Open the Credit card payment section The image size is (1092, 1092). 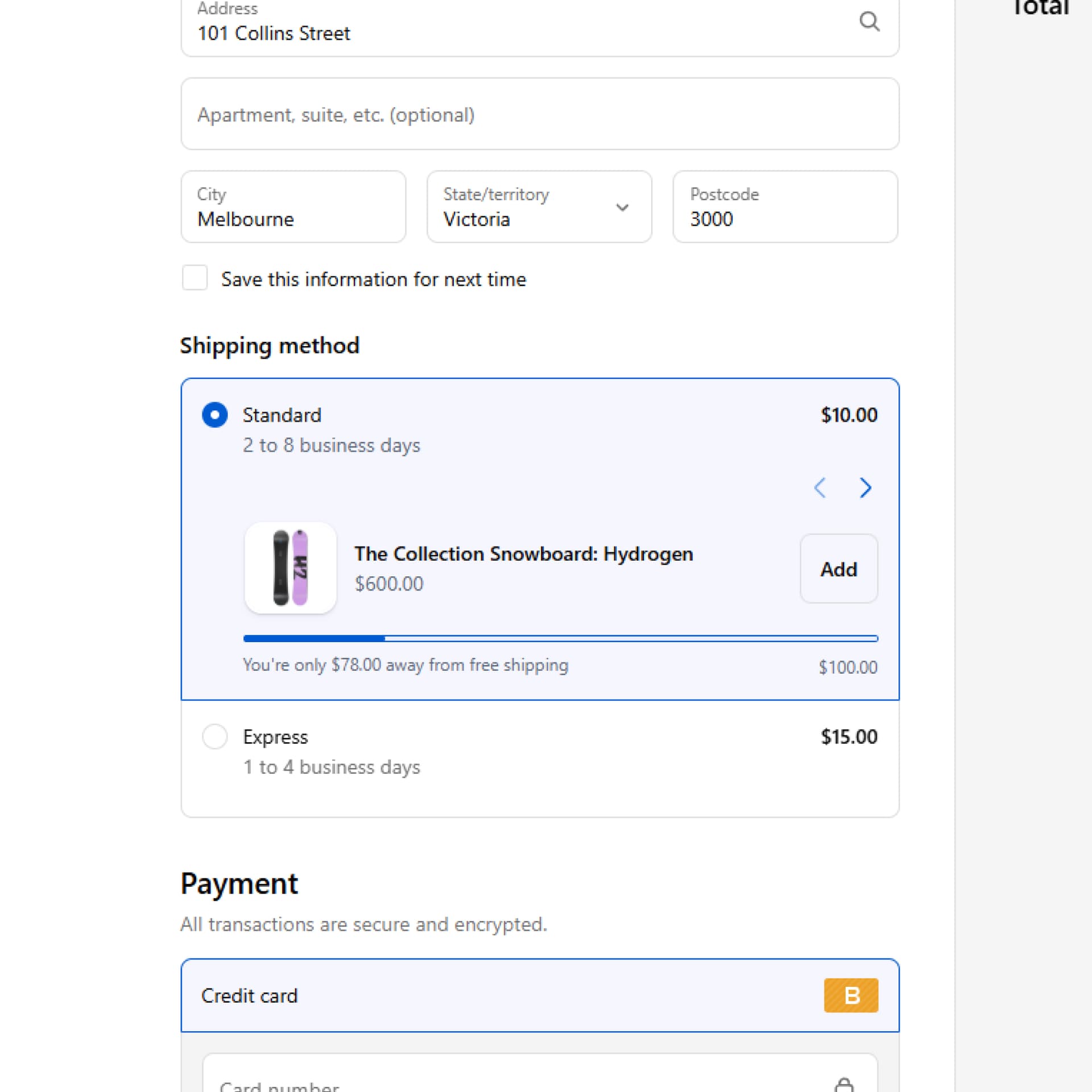coord(539,995)
